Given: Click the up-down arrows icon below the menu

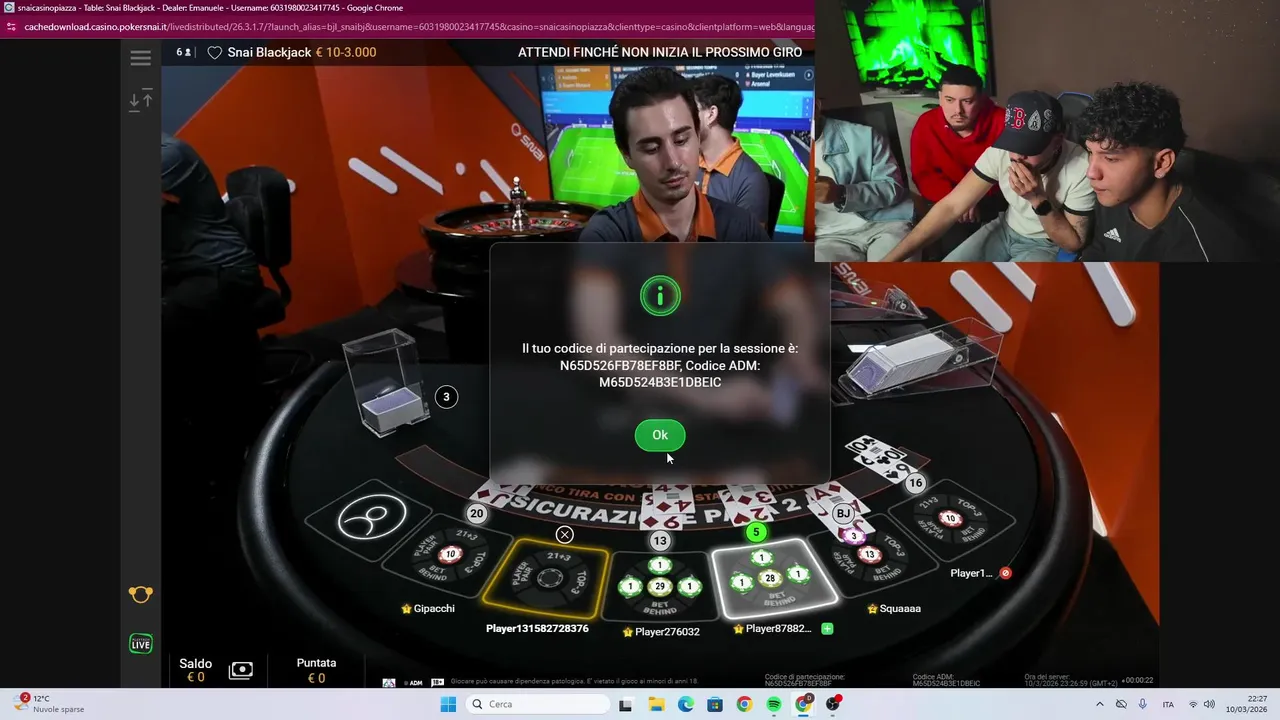Looking at the screenshot, I should point(141,99).
